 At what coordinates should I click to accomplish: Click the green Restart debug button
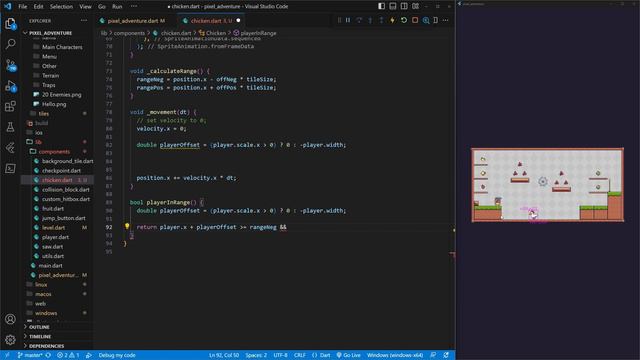point(404,20)
